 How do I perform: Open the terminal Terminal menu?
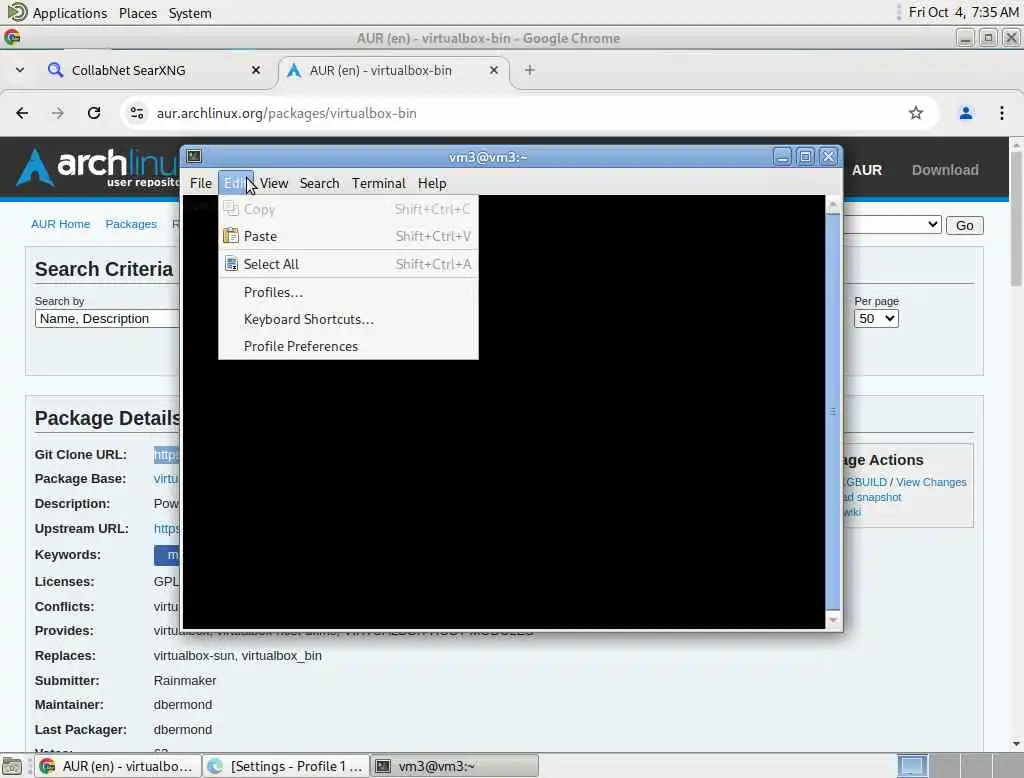(x=379, y=183)
